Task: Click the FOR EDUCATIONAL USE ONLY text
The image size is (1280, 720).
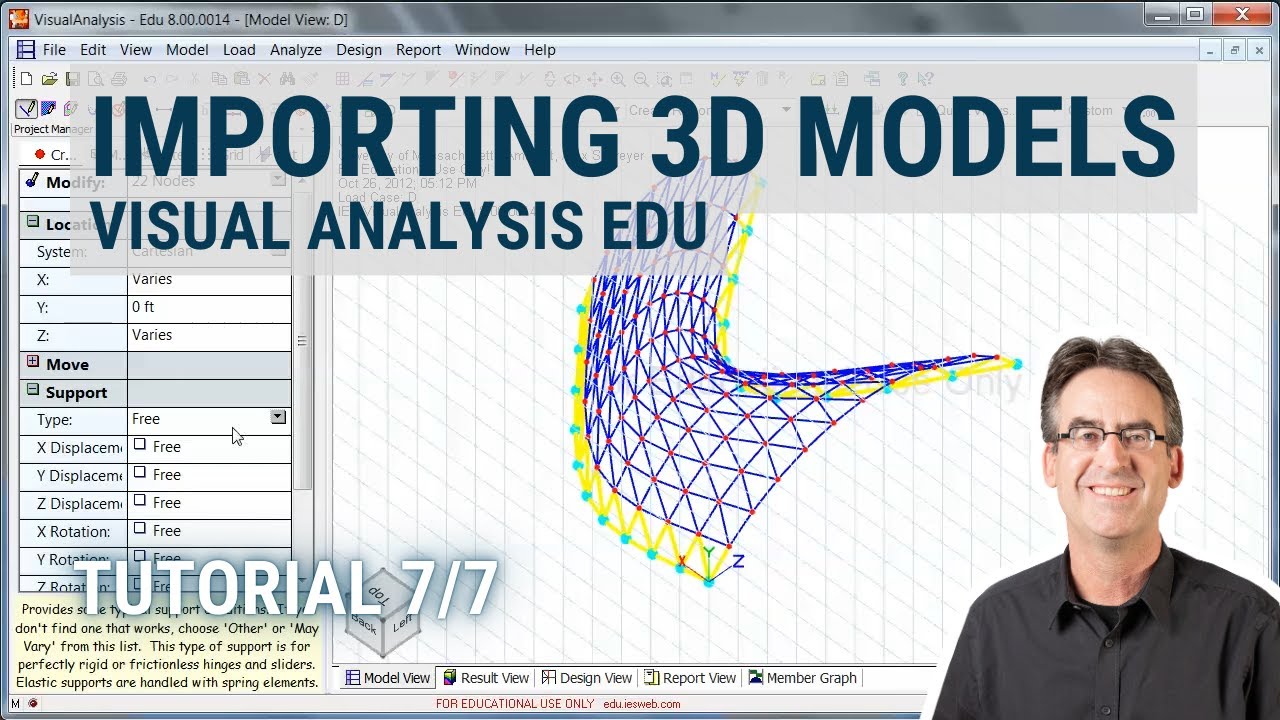Action: 515,704
